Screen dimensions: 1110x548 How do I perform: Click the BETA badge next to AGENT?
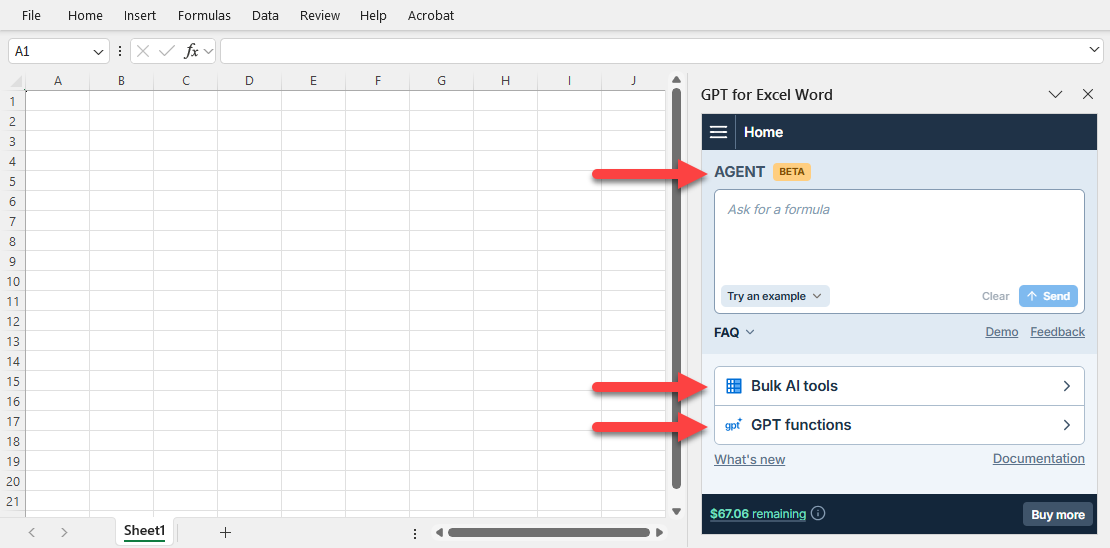pyautogui.click(x=791, y=171)
